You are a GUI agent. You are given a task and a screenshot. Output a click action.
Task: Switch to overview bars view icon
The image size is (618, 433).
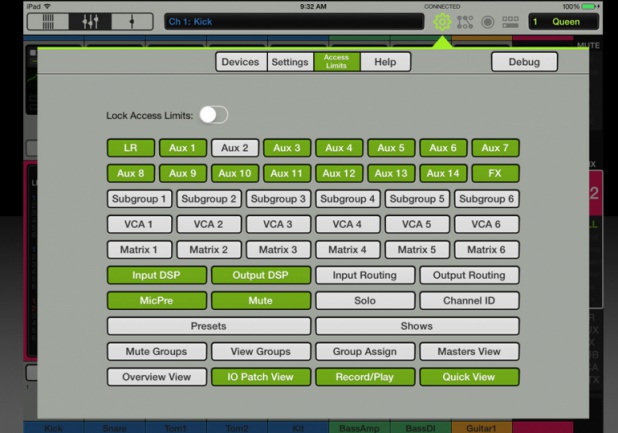[x=48, y=22]
